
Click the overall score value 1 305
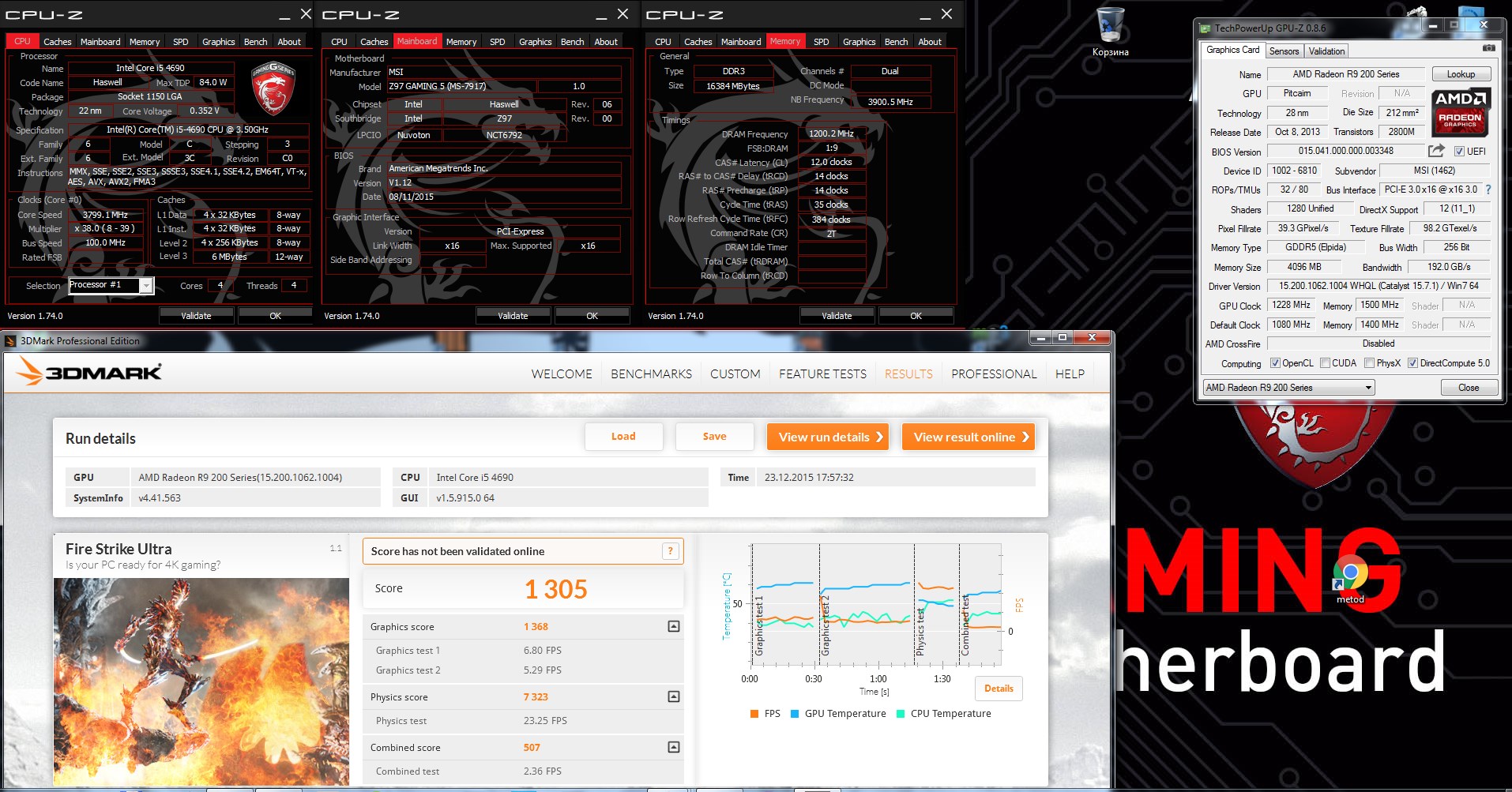click(x=556, y=589)
